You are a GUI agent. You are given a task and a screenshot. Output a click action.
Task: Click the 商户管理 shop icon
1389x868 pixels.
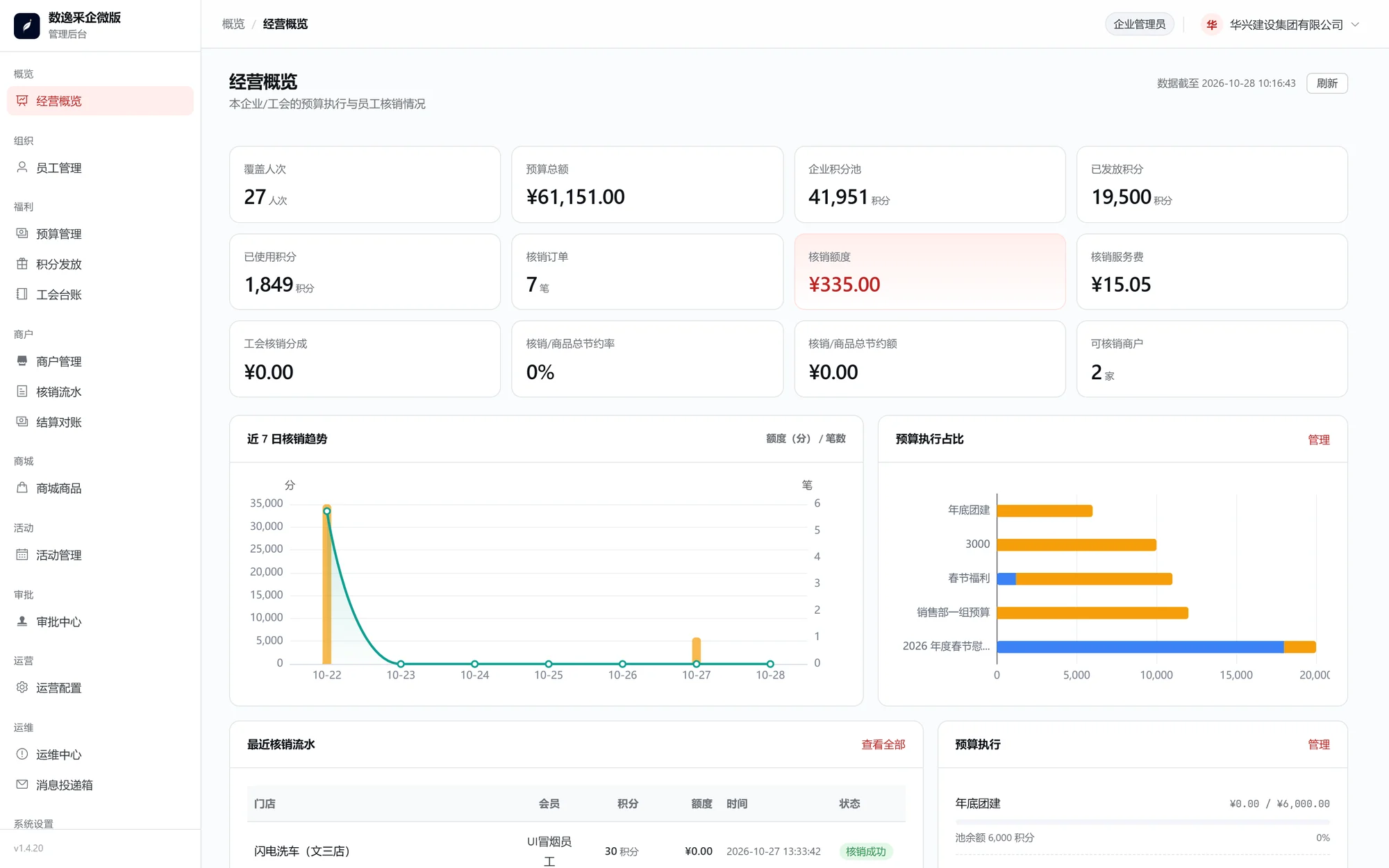click(22, 361)
